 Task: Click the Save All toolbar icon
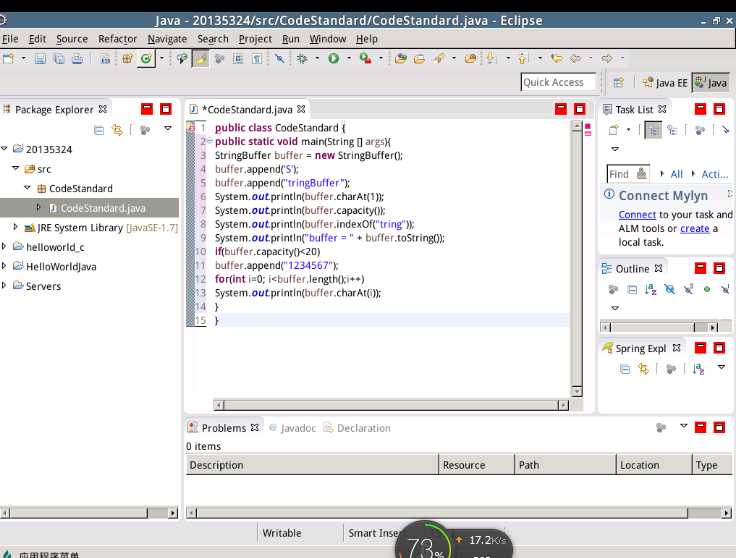pos(59,59)
